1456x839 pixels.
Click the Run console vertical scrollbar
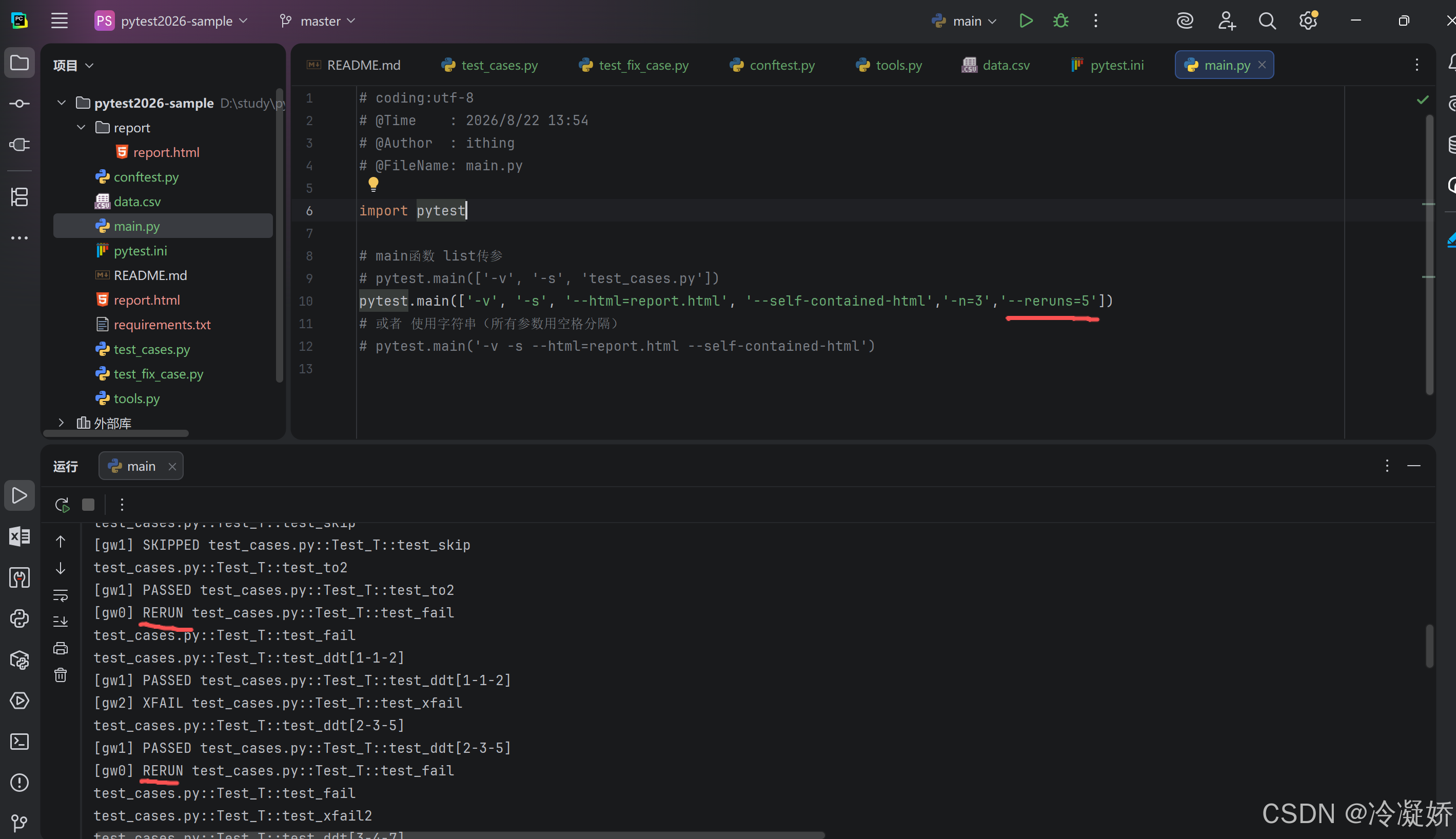(1429, 647)
